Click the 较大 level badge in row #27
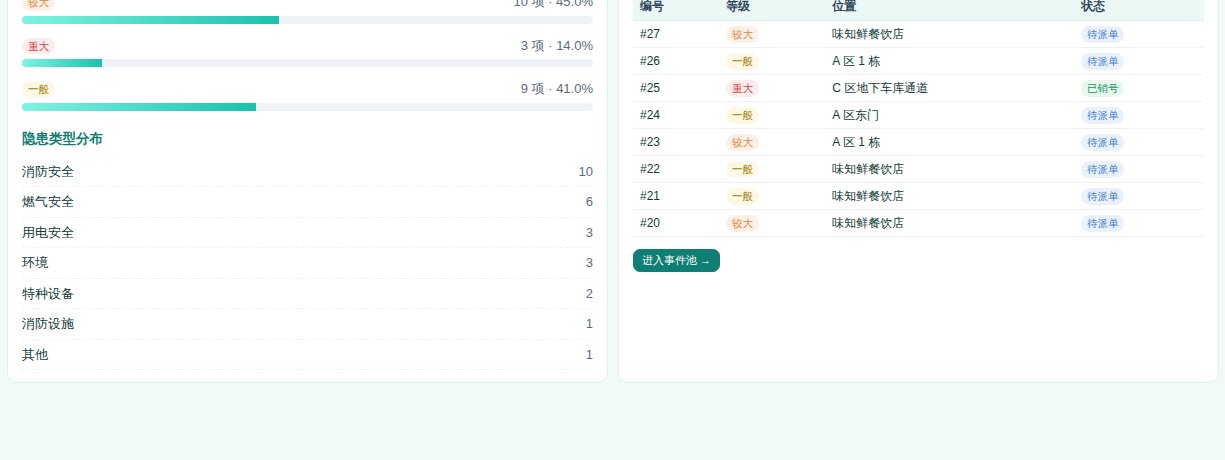Image resolution: width=1225 pixels, height=460 pixels. click(x=742, y=34)
